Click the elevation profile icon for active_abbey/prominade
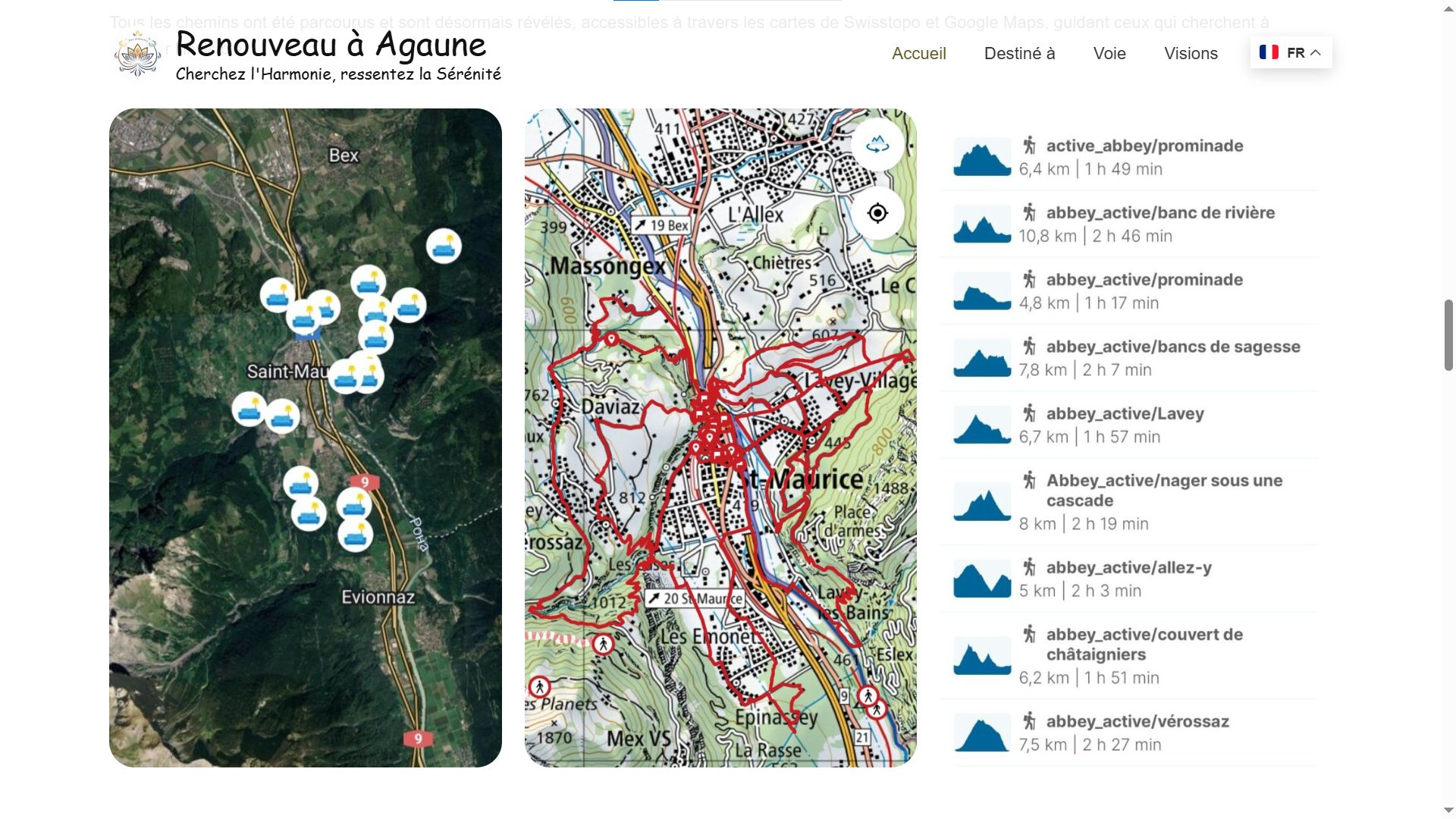Screen dimensions: 1456x819 982,157
